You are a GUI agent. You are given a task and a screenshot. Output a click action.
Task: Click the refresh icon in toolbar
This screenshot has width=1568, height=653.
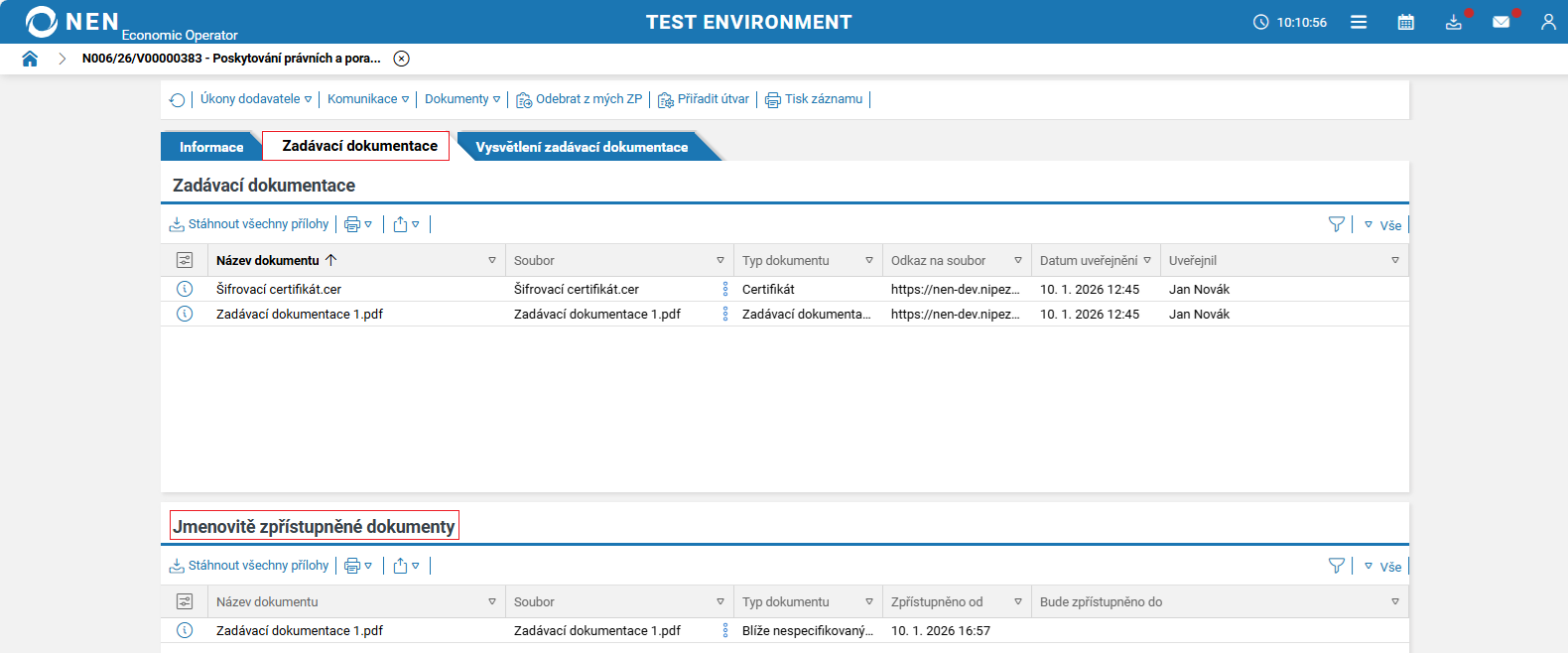tap(177, 100)
